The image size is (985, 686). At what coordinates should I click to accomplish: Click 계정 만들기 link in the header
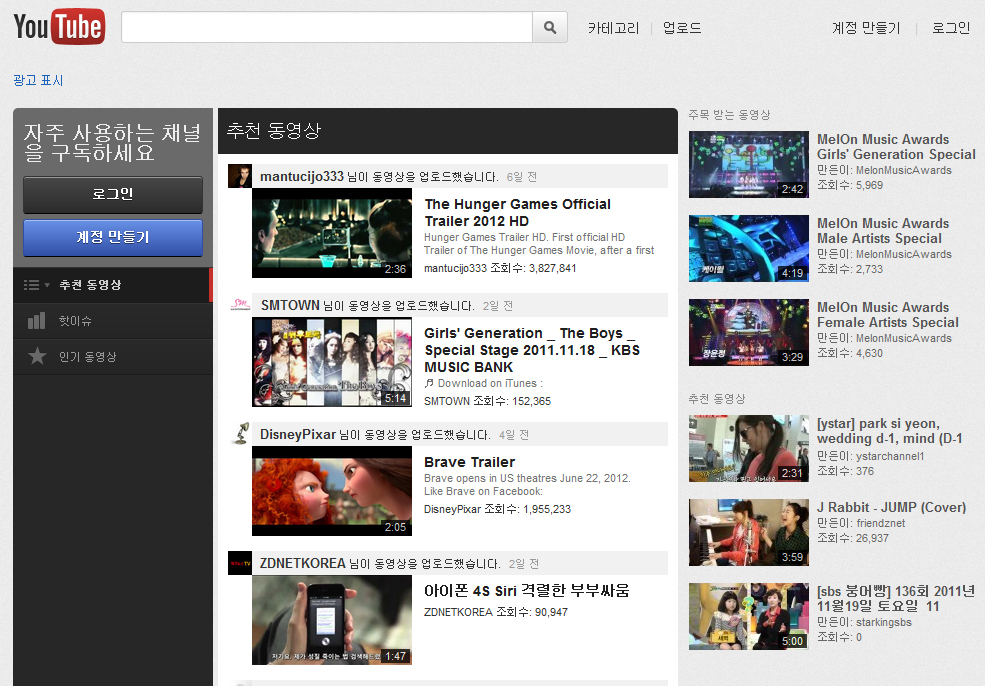[x=866, y=28]
